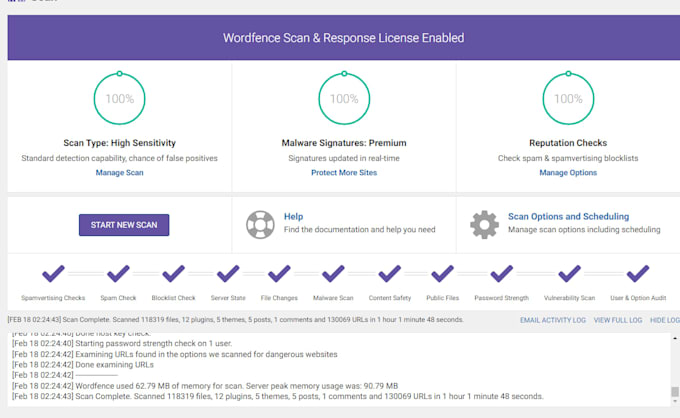
Task: Click the Server State checkmark icon
Action: (x=228, y=273)
